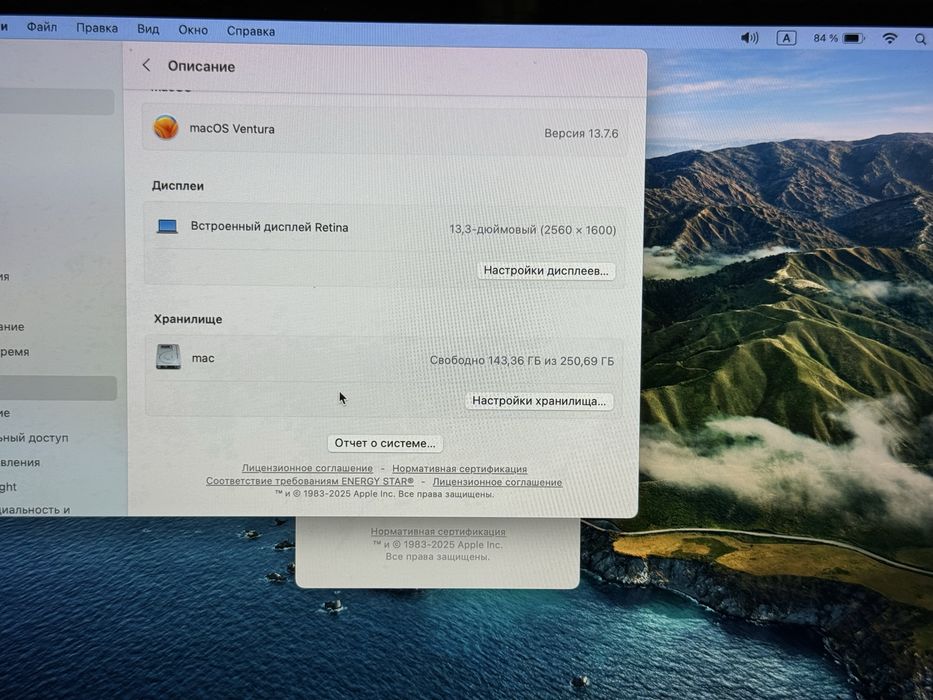Open the Wi-Fi menu in the menu bar
The width and height of the screenshot is (933, 700).
coord(890,39)
